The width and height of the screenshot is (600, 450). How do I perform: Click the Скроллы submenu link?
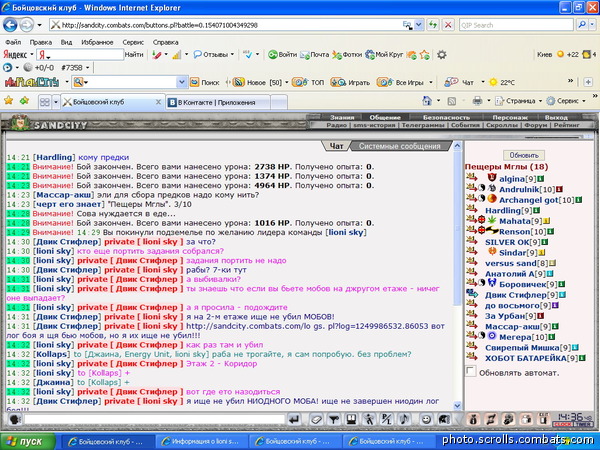point(501,125)
